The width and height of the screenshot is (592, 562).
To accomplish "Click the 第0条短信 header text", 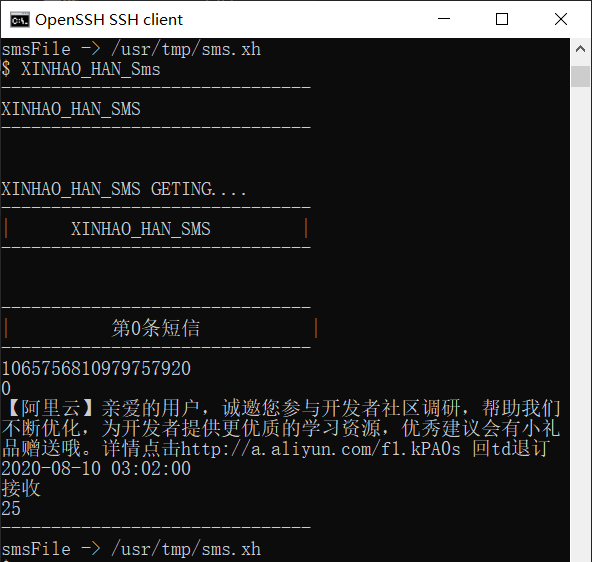I will [156, 328].
